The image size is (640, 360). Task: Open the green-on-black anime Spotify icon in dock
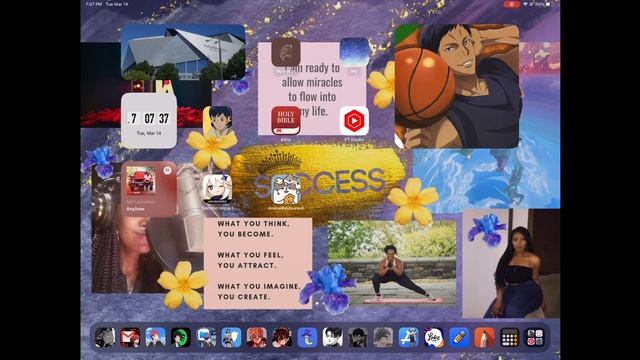coord(181,338)
